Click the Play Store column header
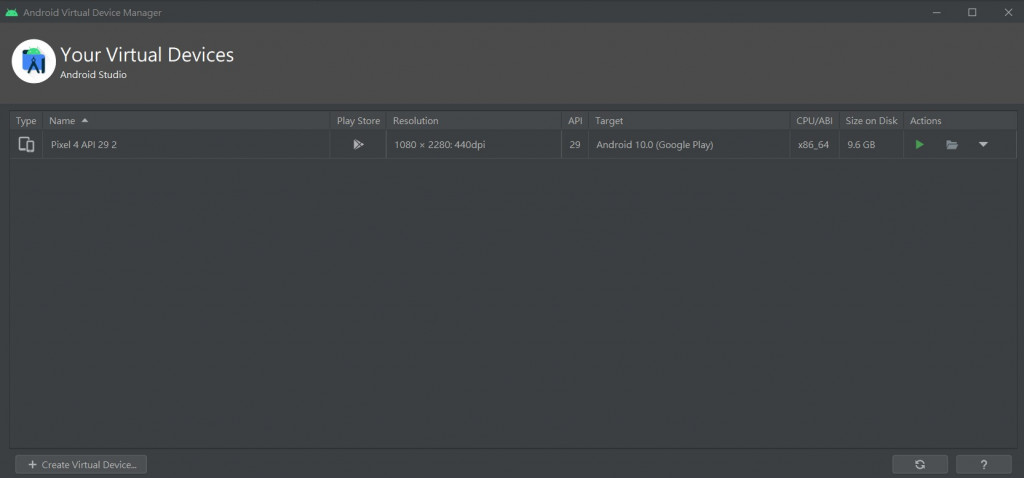The height and width of the screenshot is (478, 1024). pyautogui.click(x=358, y=121)
